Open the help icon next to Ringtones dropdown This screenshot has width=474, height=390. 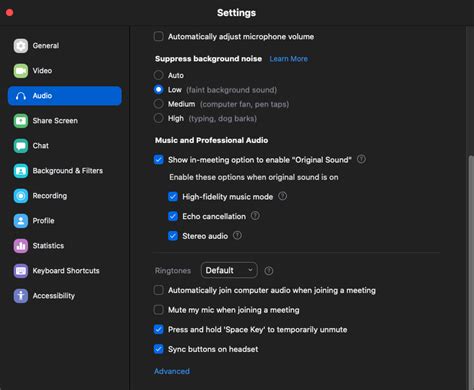(x=269, y=271)
